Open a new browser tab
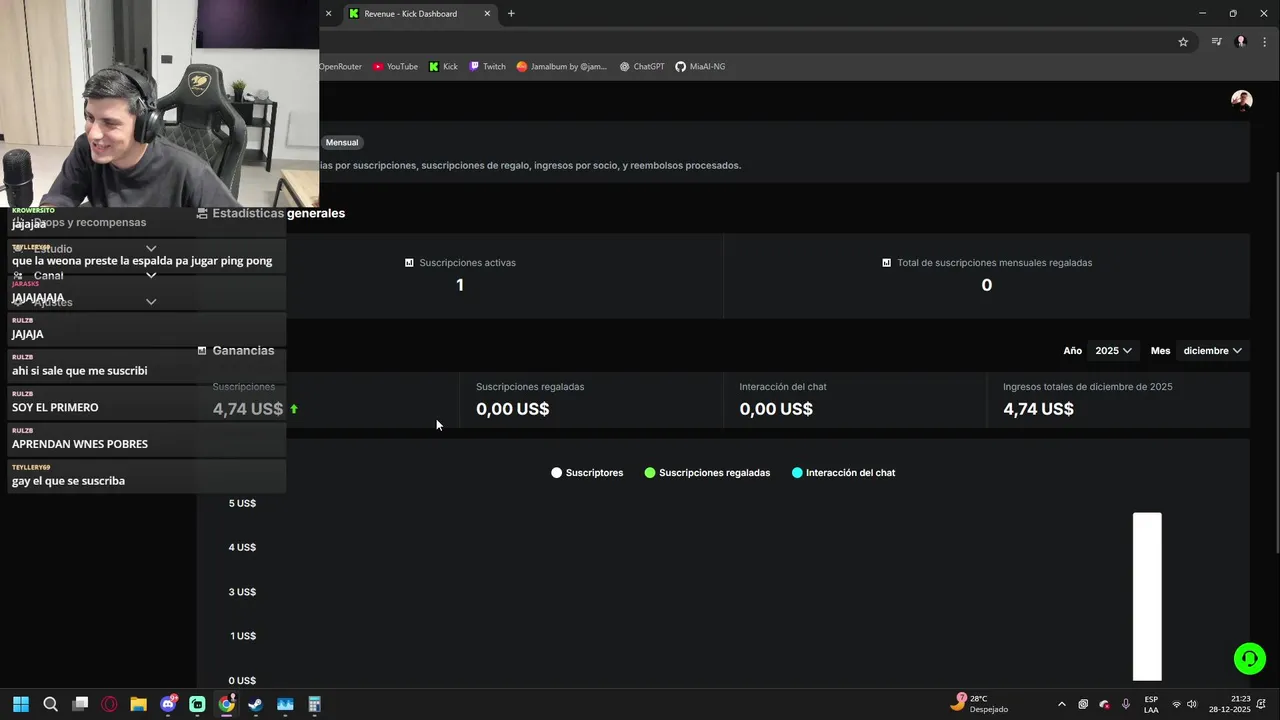Image resolution: width=1280 pixels, height=720 pixels. 511,14
